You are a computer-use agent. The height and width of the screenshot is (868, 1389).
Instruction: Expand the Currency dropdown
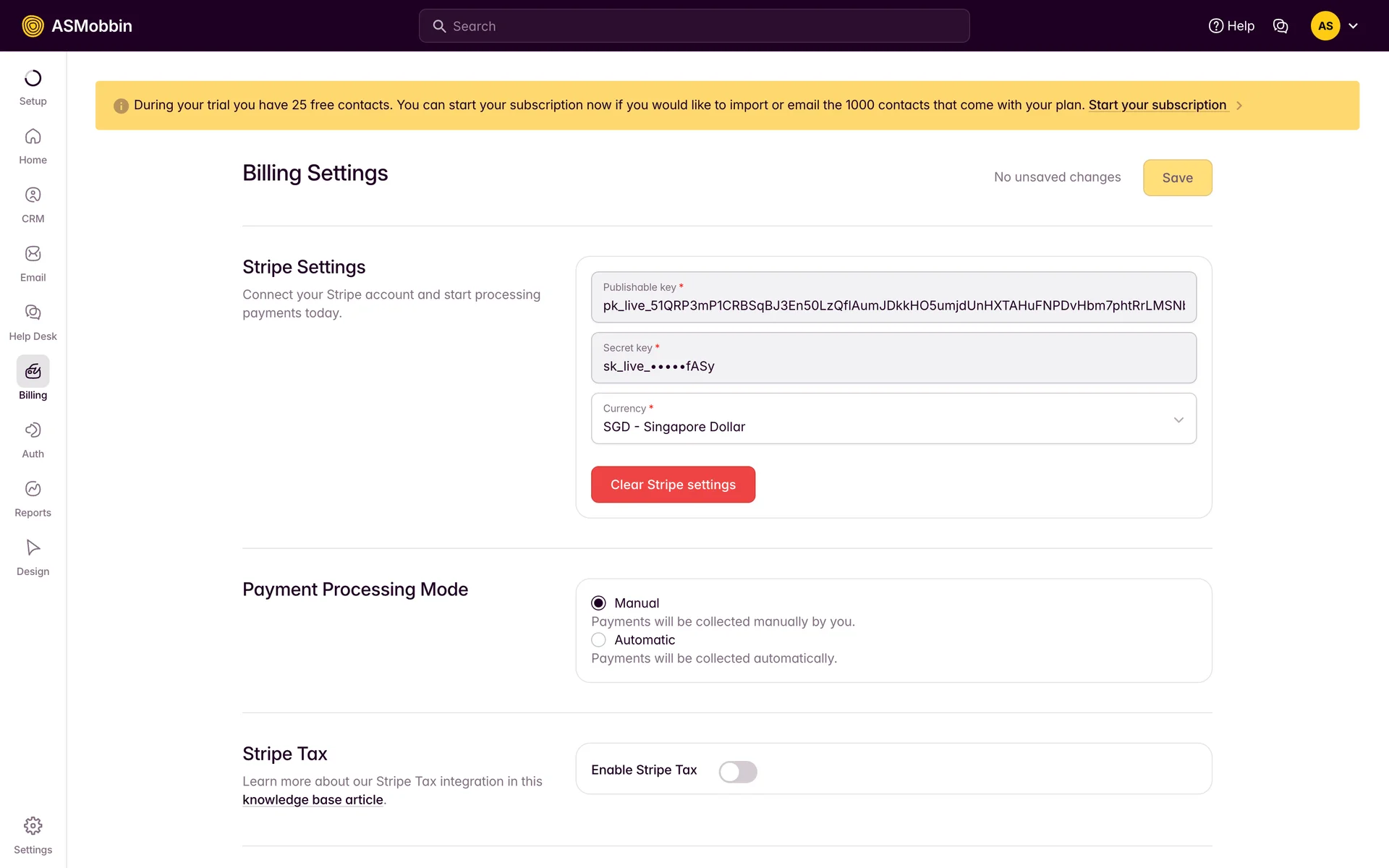click(1178, 420)
